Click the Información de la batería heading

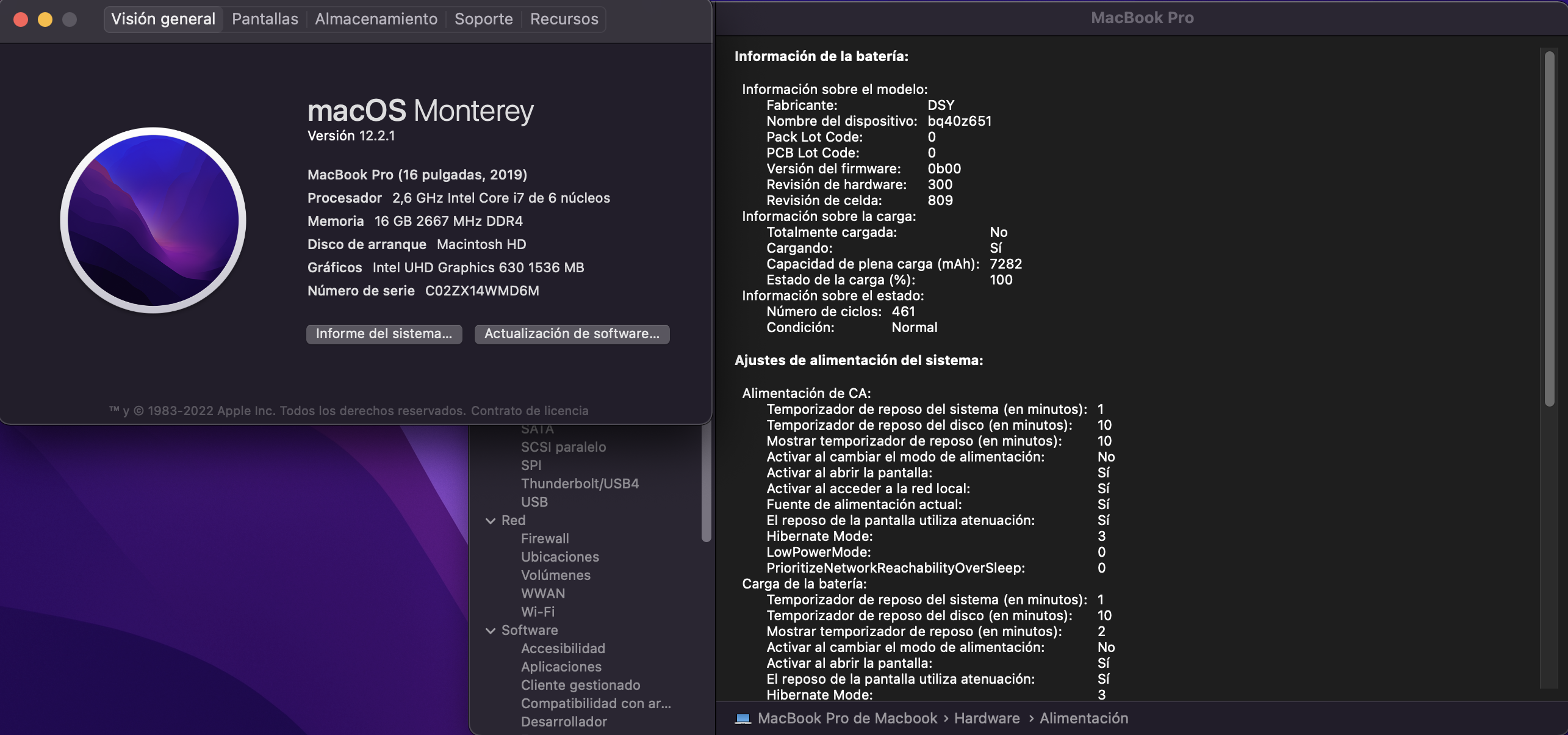[x=821, y=56]
